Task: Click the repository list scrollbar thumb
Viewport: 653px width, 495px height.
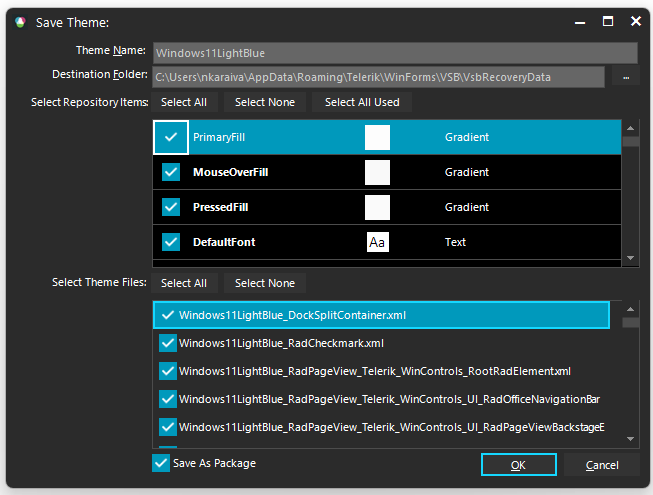Action: click(x=631, y=141)
